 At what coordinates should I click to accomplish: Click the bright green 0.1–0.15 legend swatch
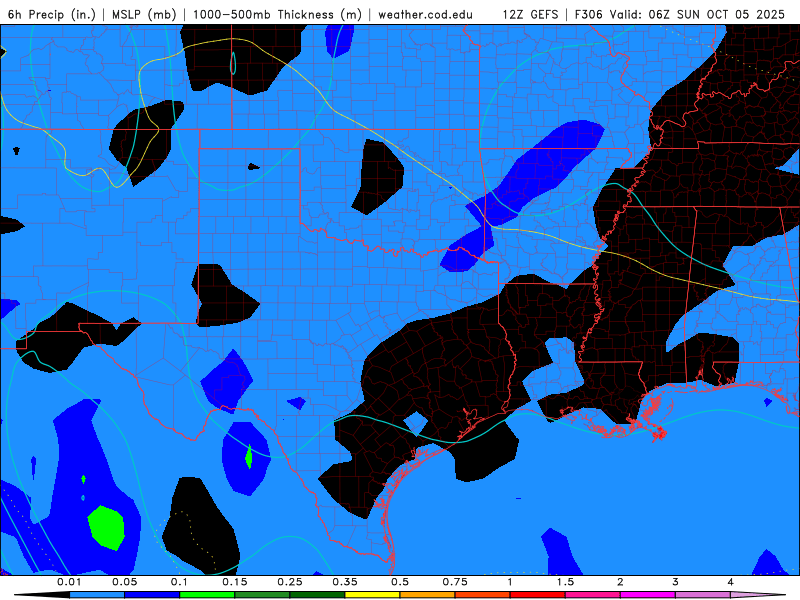tap(207, 595)
